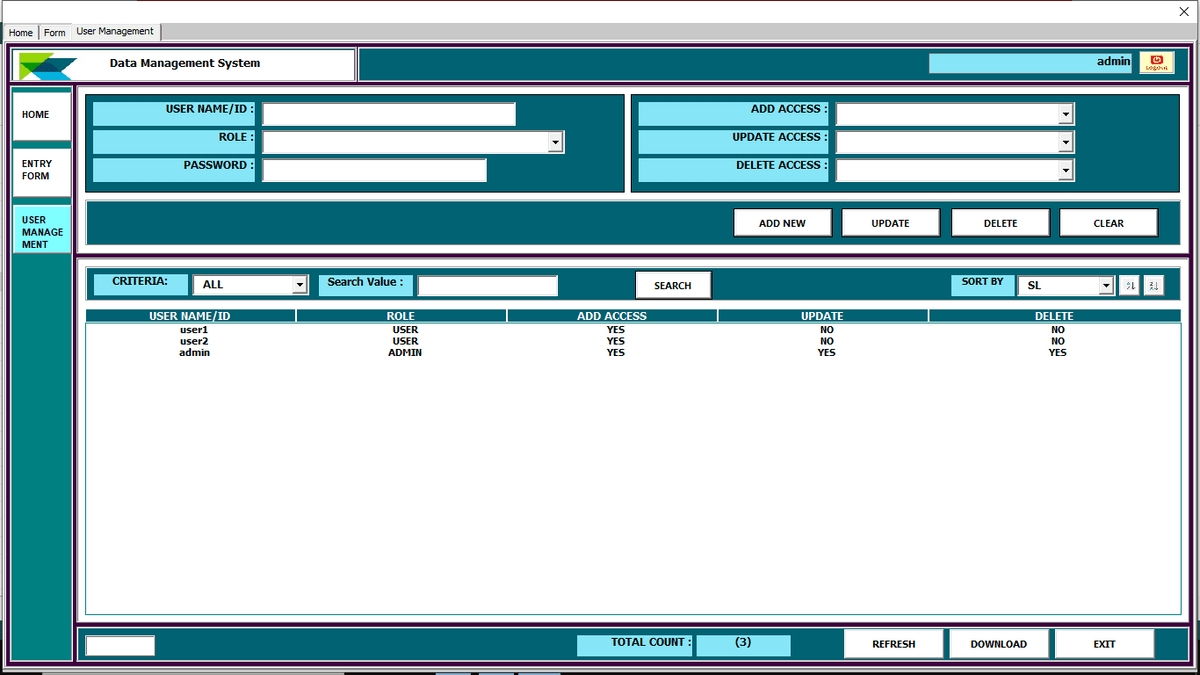Expand the ADD ACCESS dropdown
The image size is (1200, 675).
point(1067,113)
